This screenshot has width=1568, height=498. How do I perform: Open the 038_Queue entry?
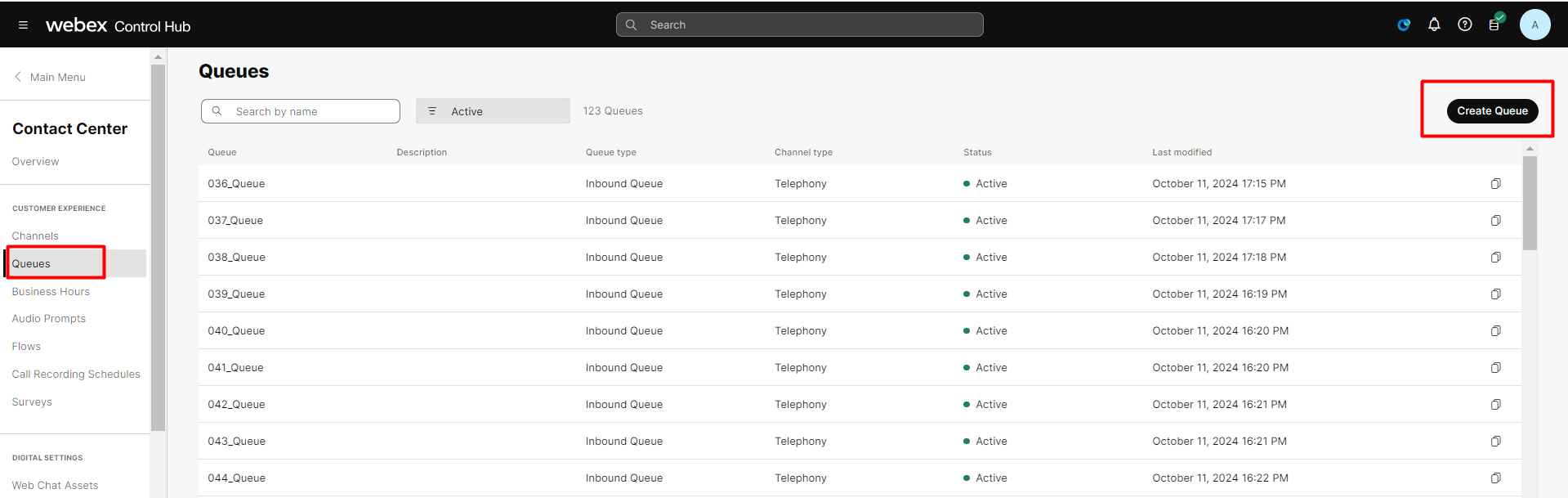click(x=236, y=258)
